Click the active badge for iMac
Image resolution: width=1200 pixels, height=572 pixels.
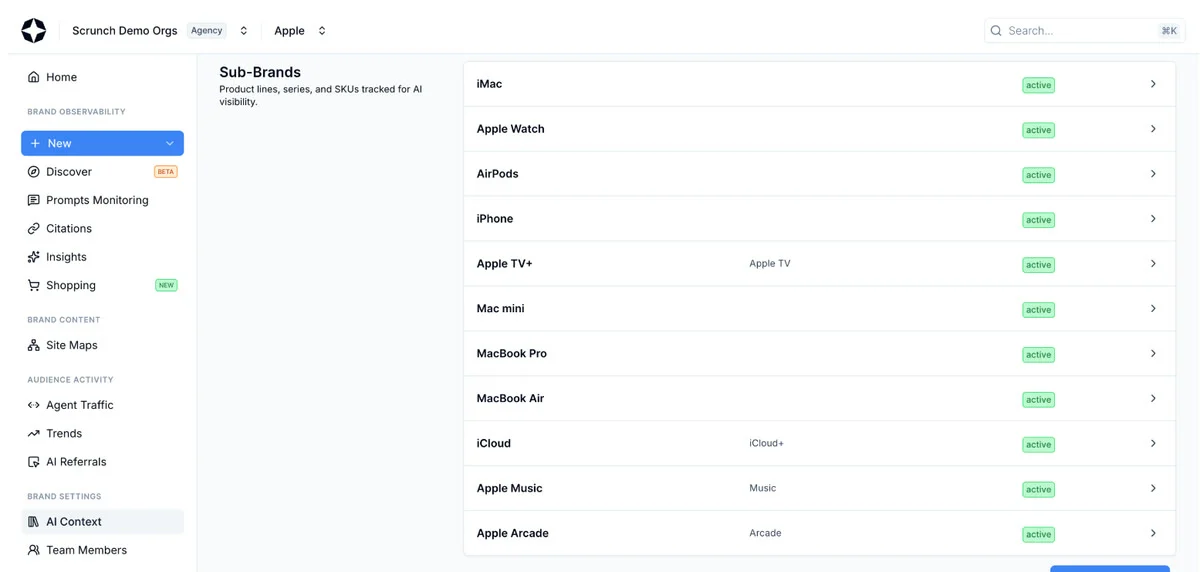(1038, 85)
